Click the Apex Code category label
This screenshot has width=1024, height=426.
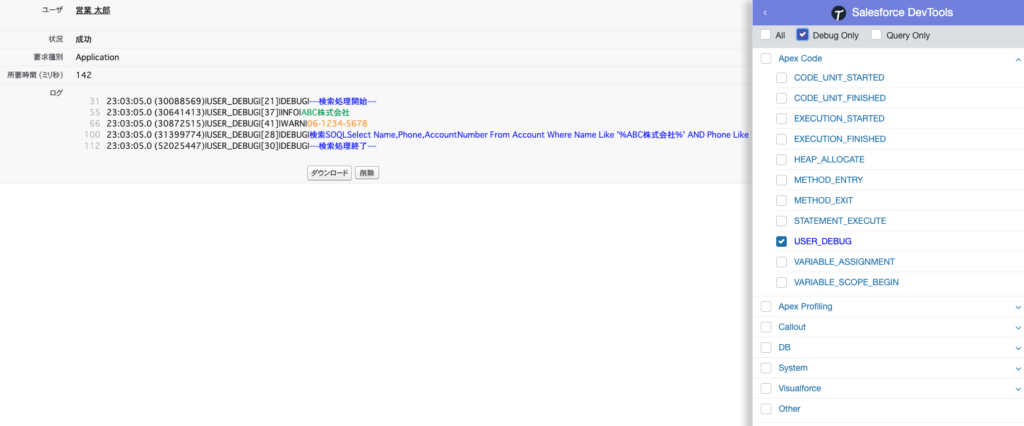pos(800,58)
